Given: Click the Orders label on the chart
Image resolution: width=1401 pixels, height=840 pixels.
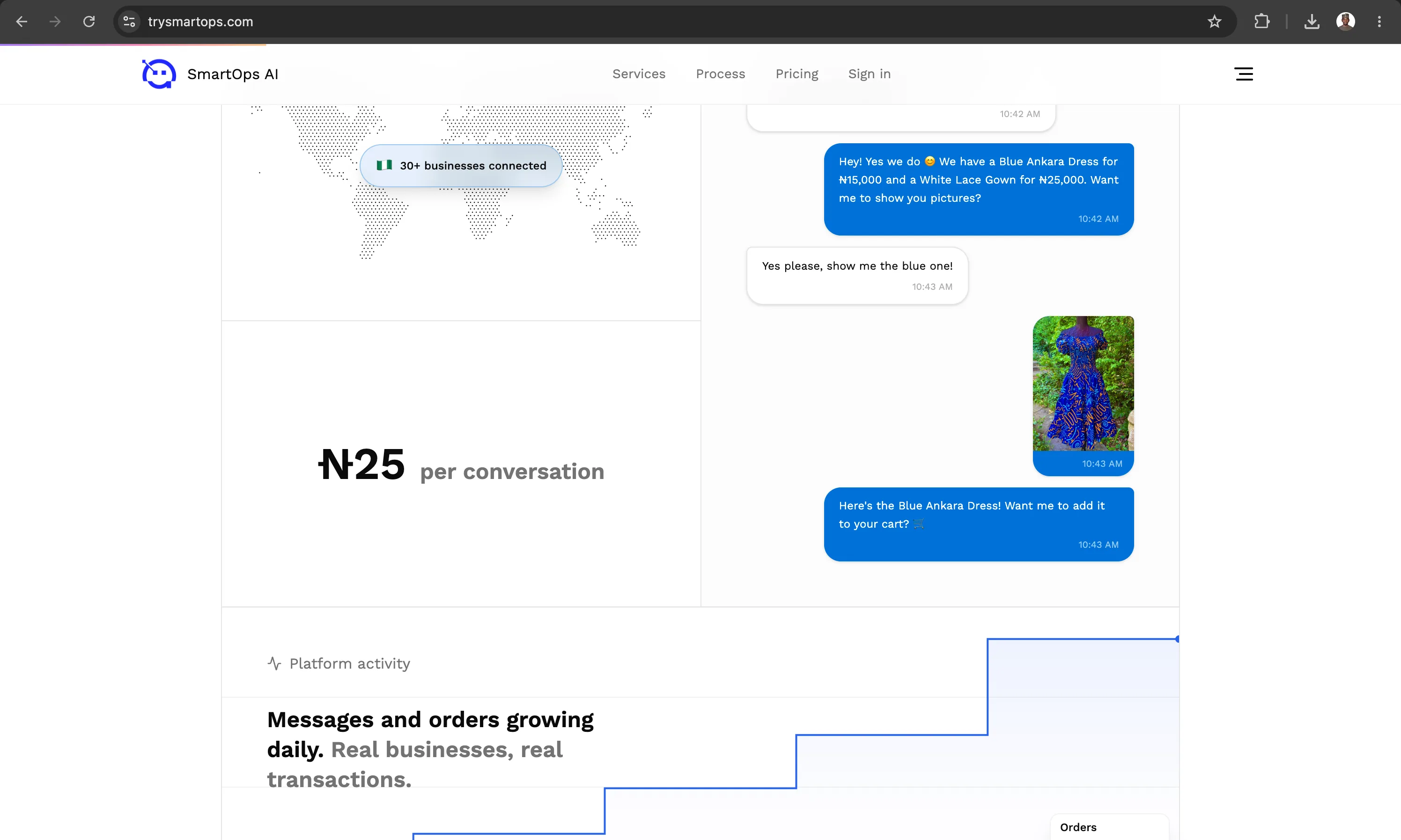Looking at the screenshot, I should 1078,827.
